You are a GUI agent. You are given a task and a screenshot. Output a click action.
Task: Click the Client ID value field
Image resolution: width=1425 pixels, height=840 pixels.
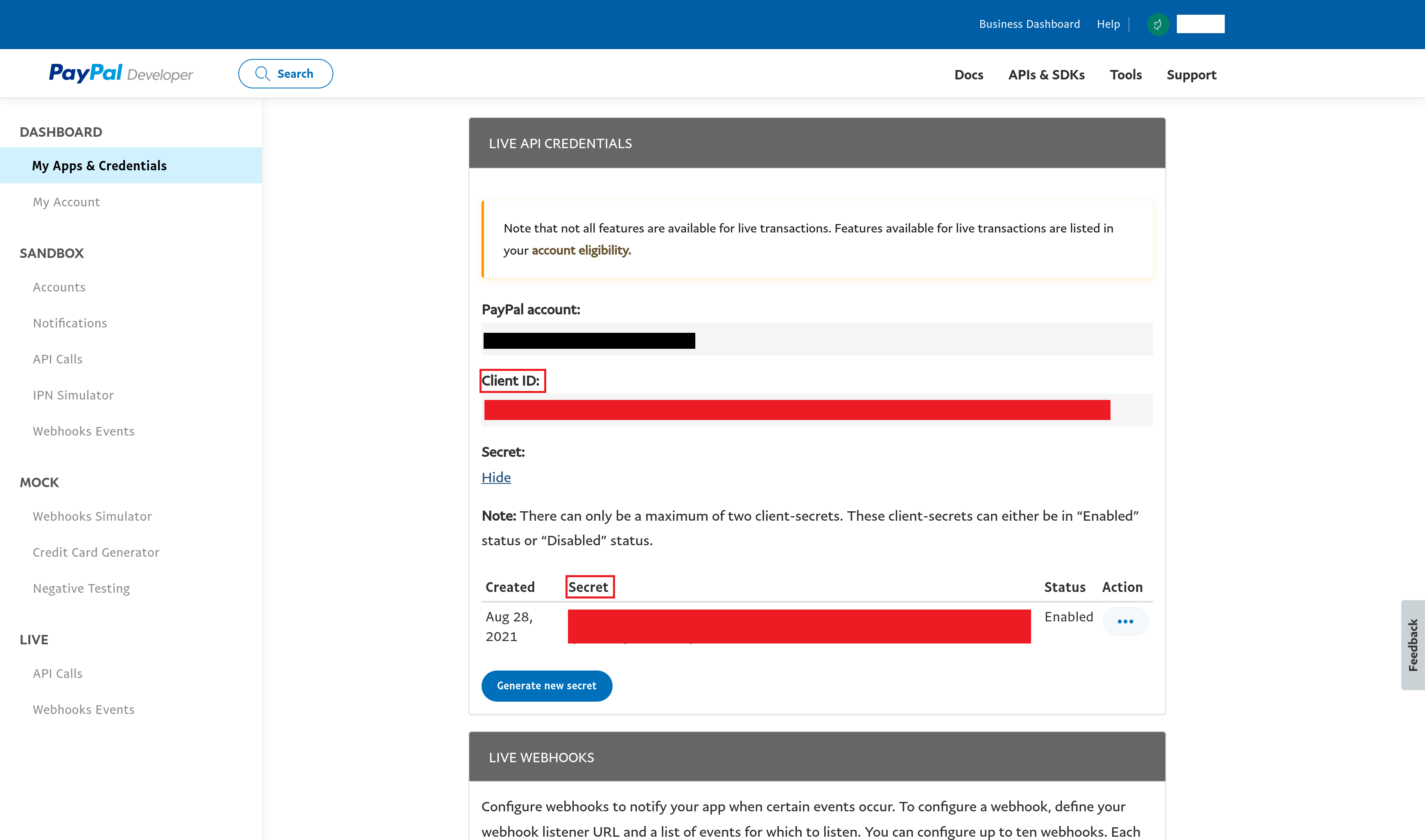tap(796, 410)
